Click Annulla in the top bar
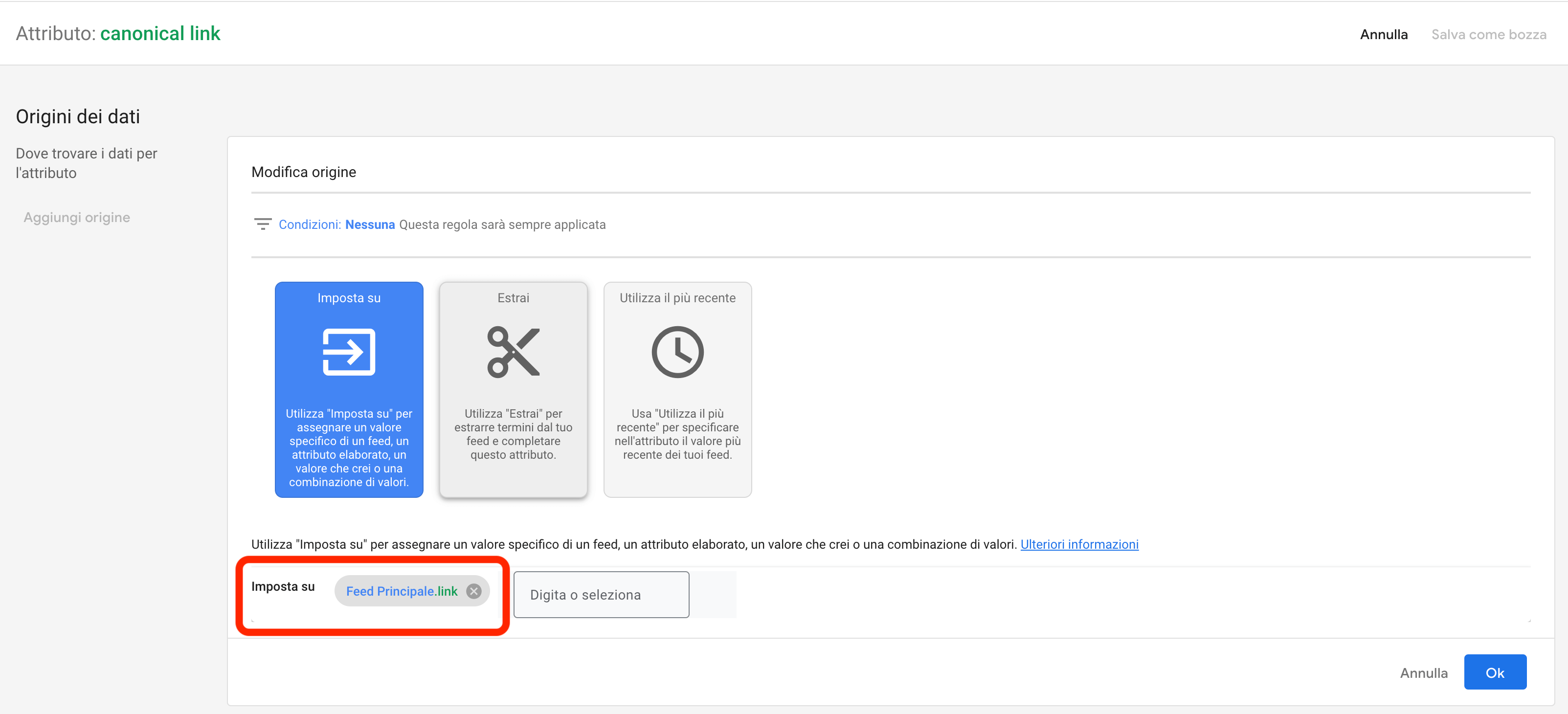This screenshot has height=714, width=1568. [x=1383, y=34]
